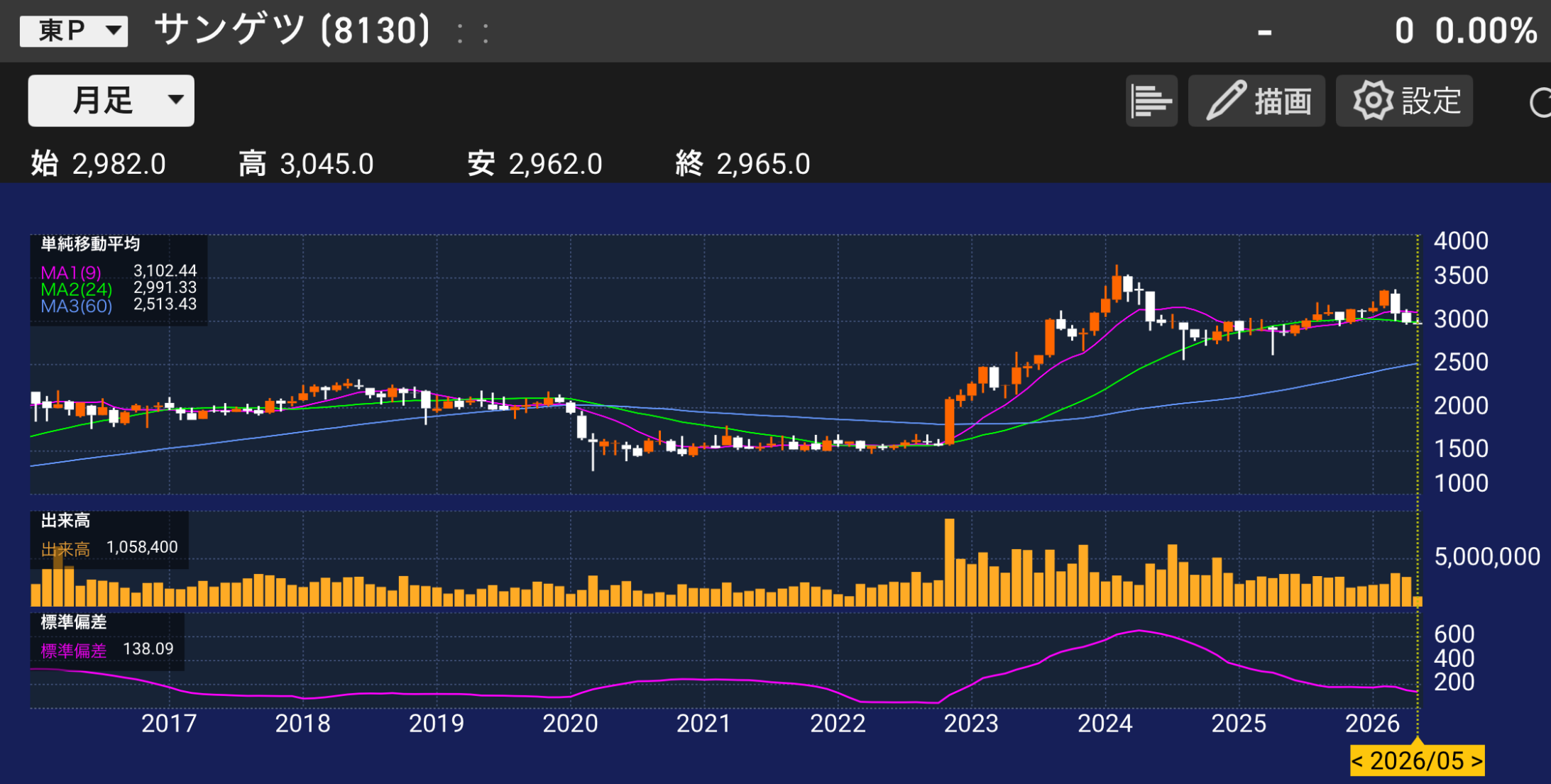This screenshot has height=784, width=1551.
Task: Click the 2020 year label on axis
Action: (570, 724)
